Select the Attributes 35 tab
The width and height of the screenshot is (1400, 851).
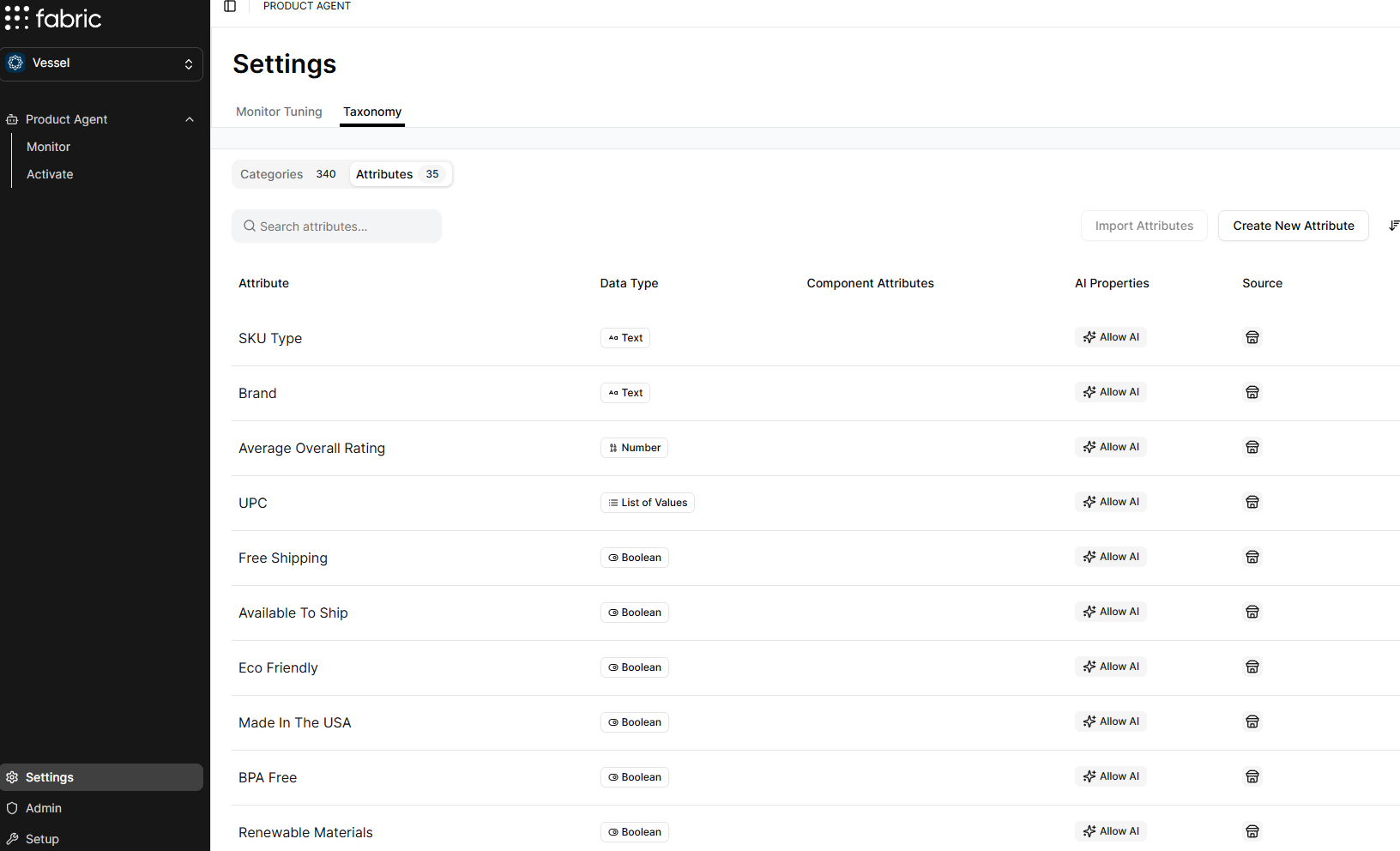pos(400,174)
